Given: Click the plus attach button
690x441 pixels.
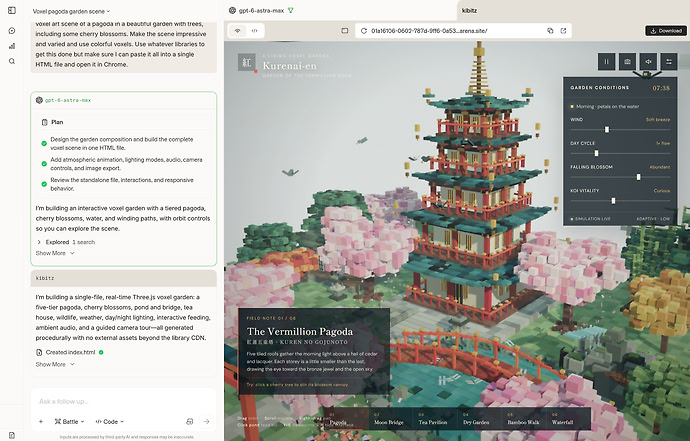Looking at the screenshot, I should click(41, 422).
